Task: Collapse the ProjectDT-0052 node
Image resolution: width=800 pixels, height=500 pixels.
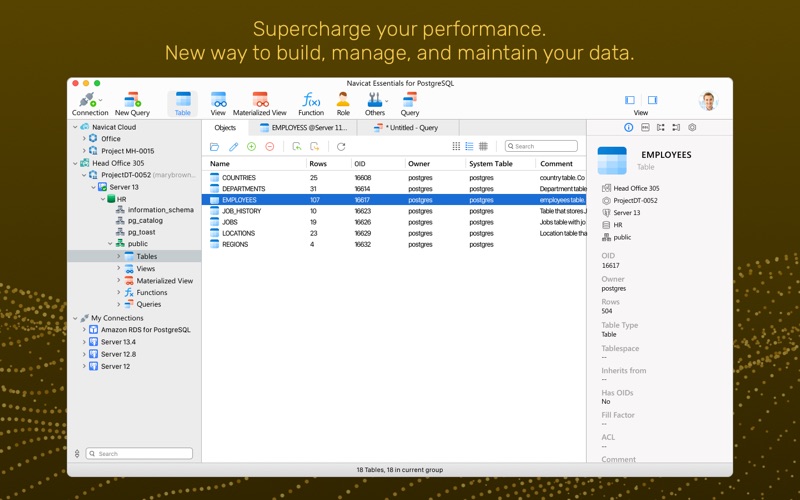Action: [x=84, y=175]
